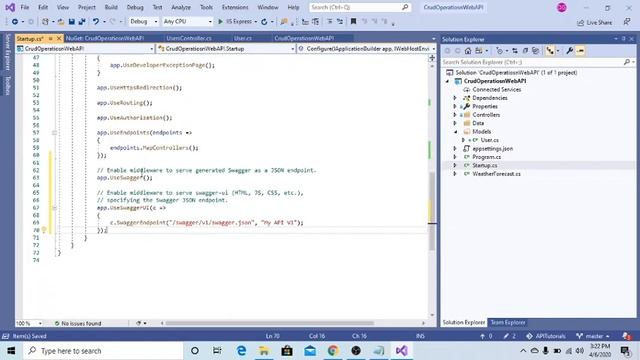Open the Debug menu
Screen dimensions: 640x360
[x=135, y=7]
